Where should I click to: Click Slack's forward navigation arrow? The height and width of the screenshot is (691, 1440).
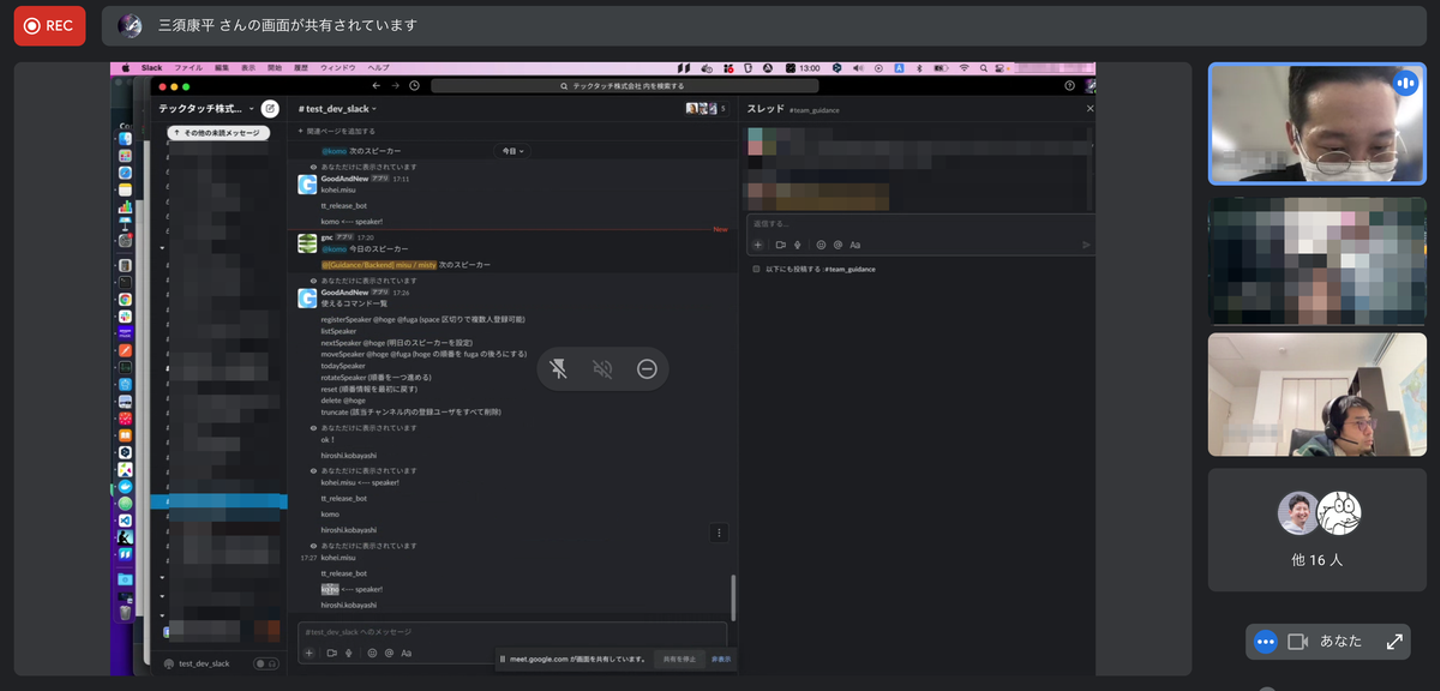coord(395,86)
